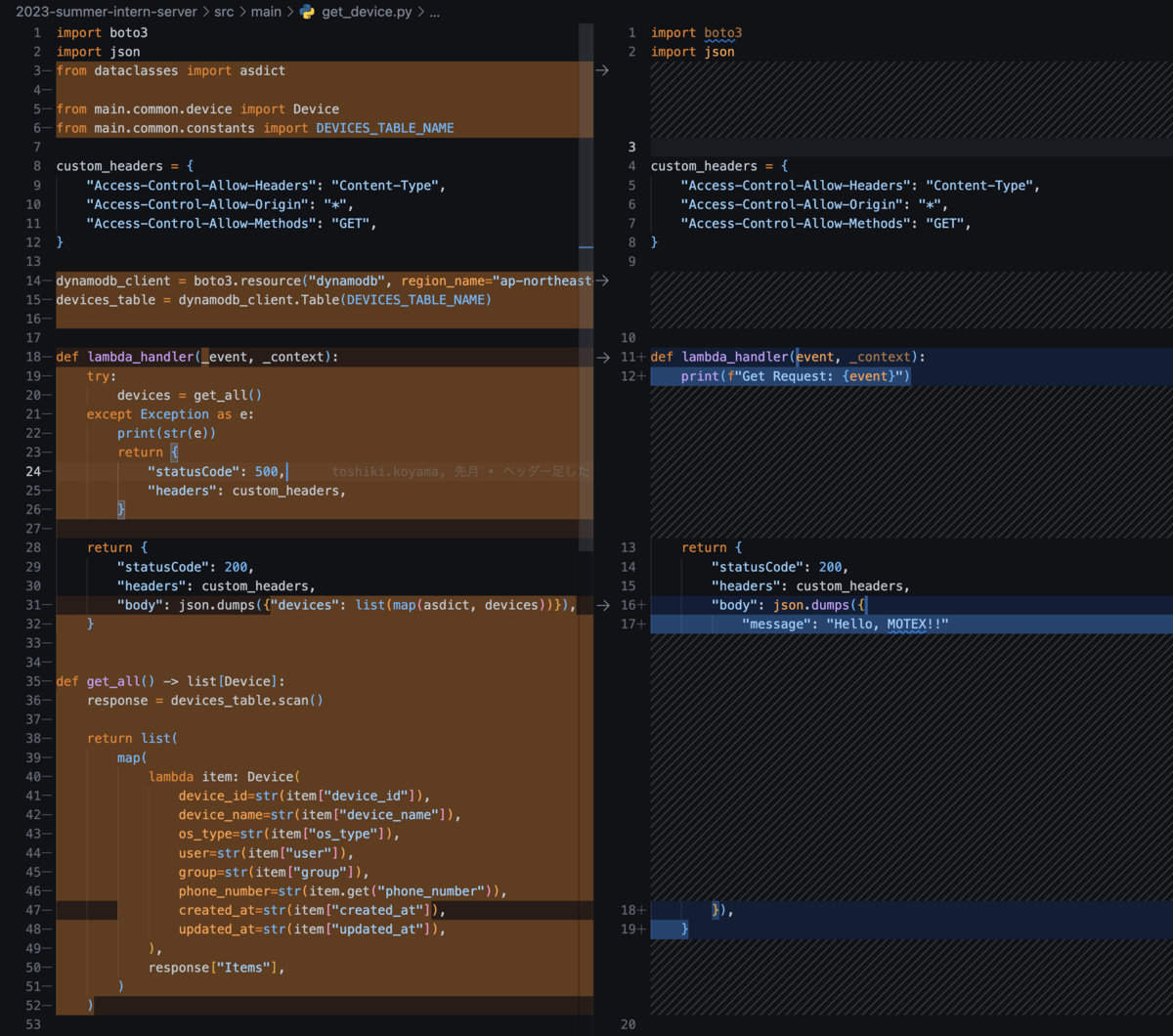Click the left pane vertical scrollbar slider
The height and width of the screenshot is (1036, 1173).
(586, 283)
